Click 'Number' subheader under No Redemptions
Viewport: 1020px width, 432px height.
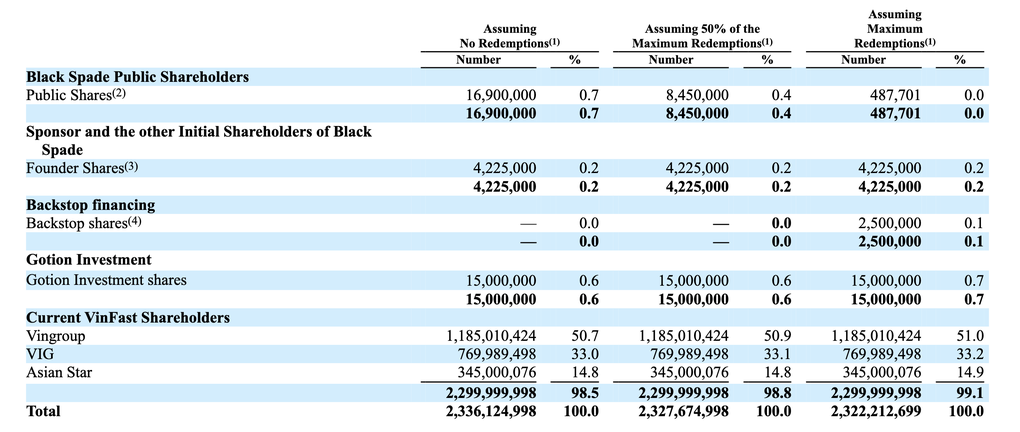[x=478, y=60]
